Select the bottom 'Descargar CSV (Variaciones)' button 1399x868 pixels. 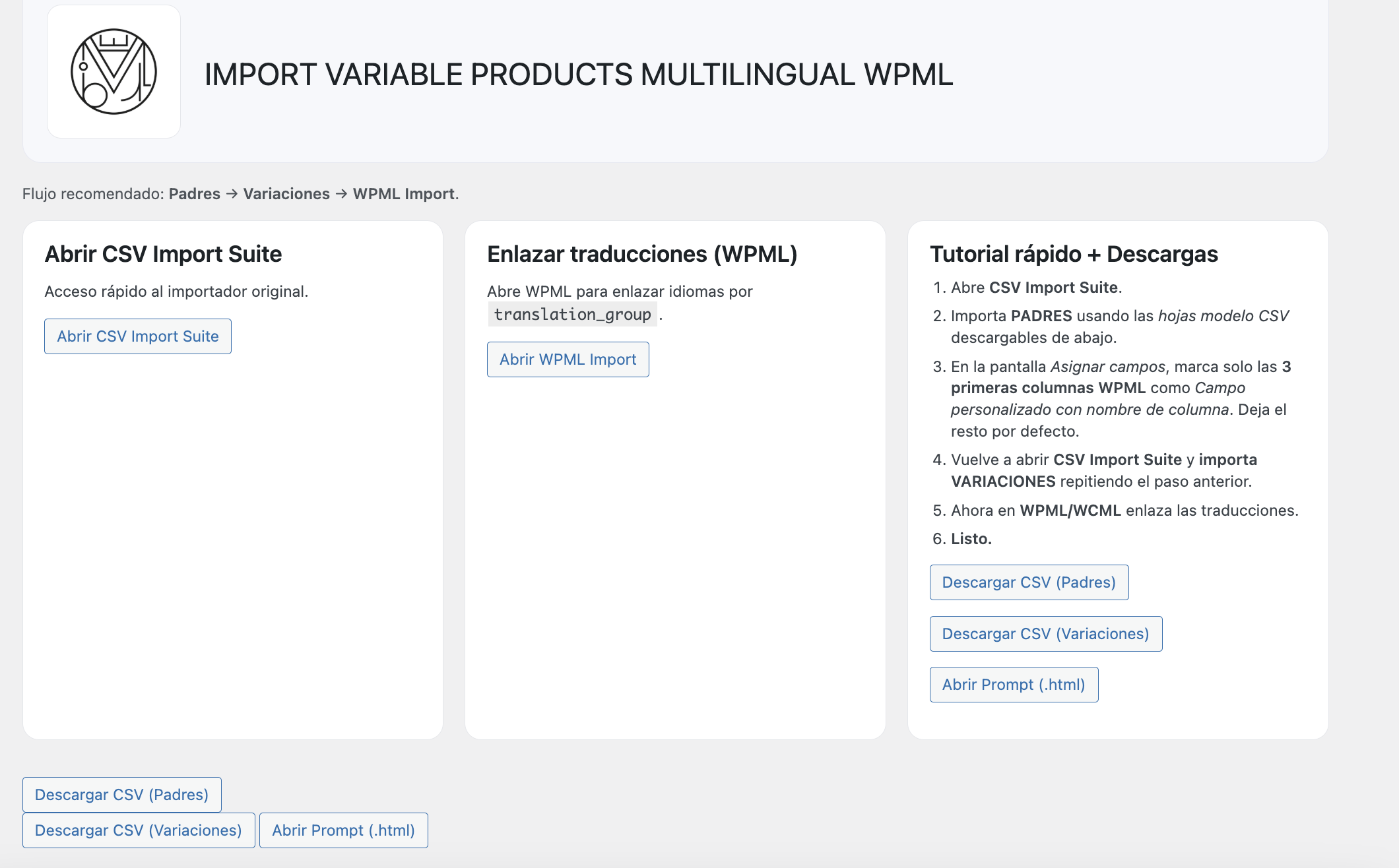pyautogui.click(x=139, y=830)
